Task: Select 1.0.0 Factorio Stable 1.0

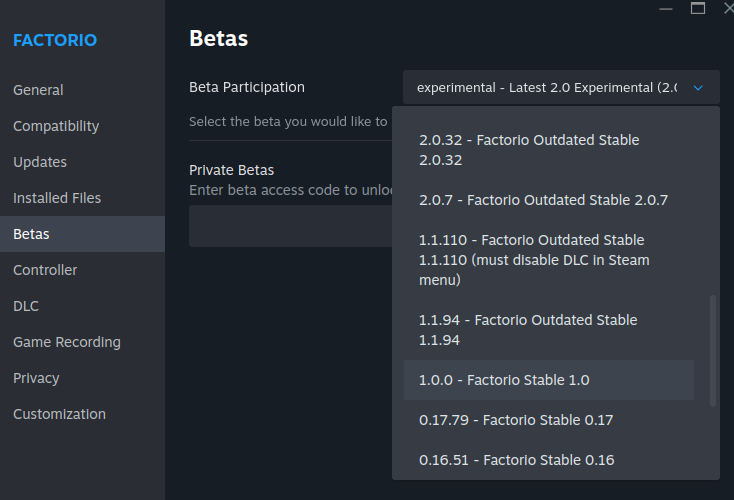Action: [x=548, y=380]
